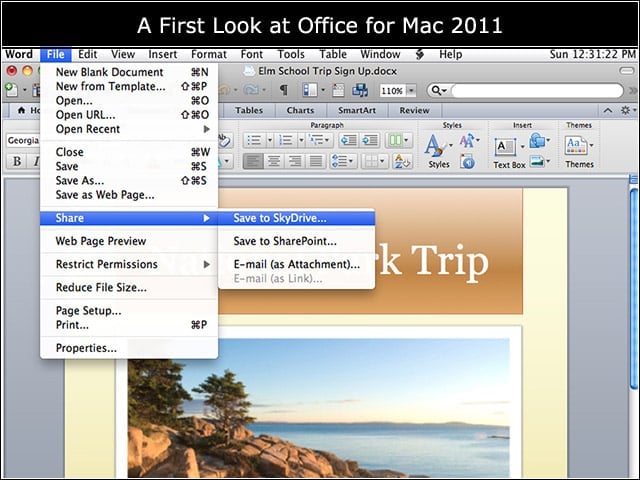Click the Manage Styles icon below Change Styles
Image resolution: width=640 pixels, height=480 pixels.
click(468, 162)
